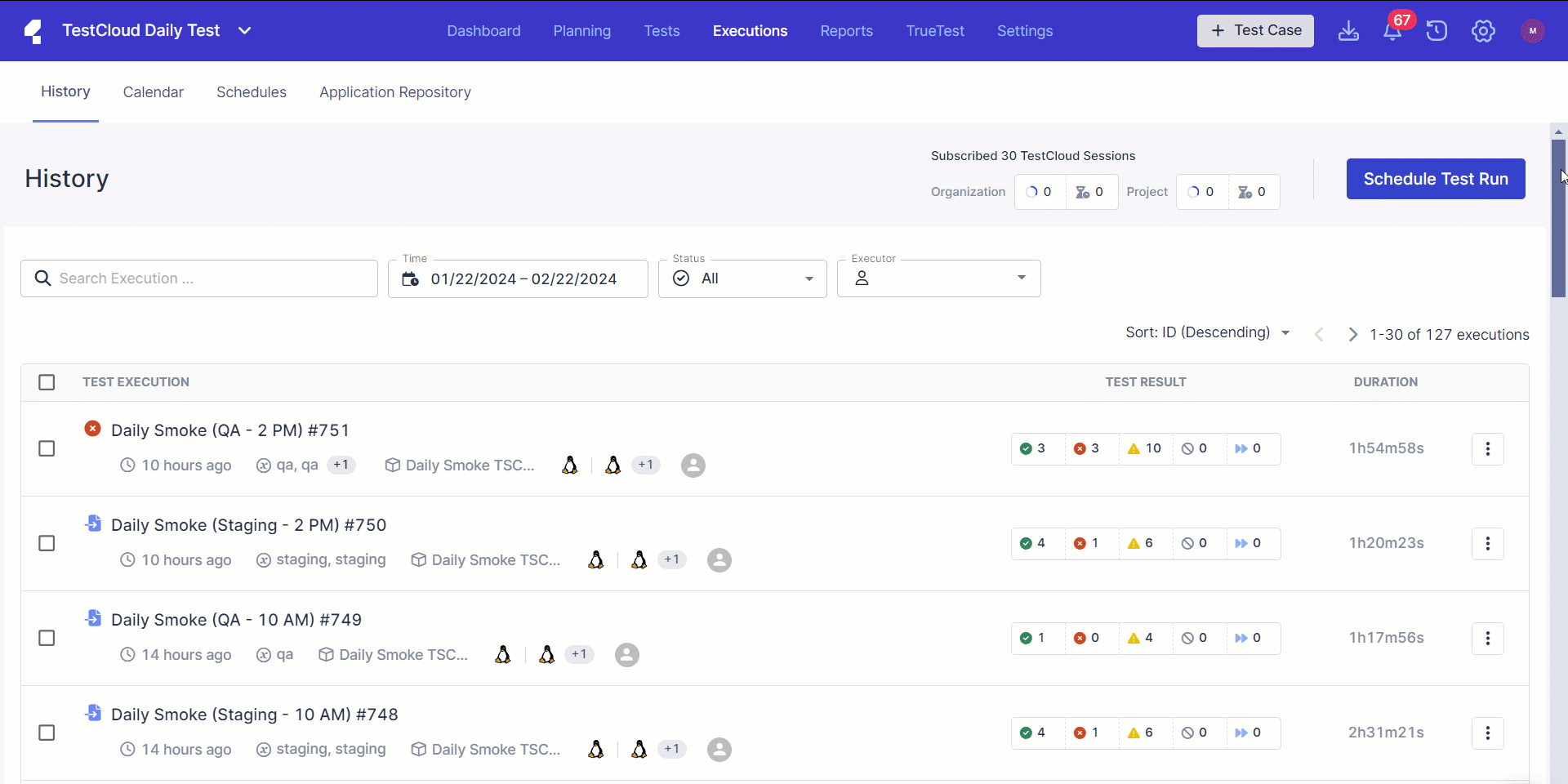The height and width of the screenshot is (784, 1568).
Task: Open more options for execution #751
Action: point(1487,448)
